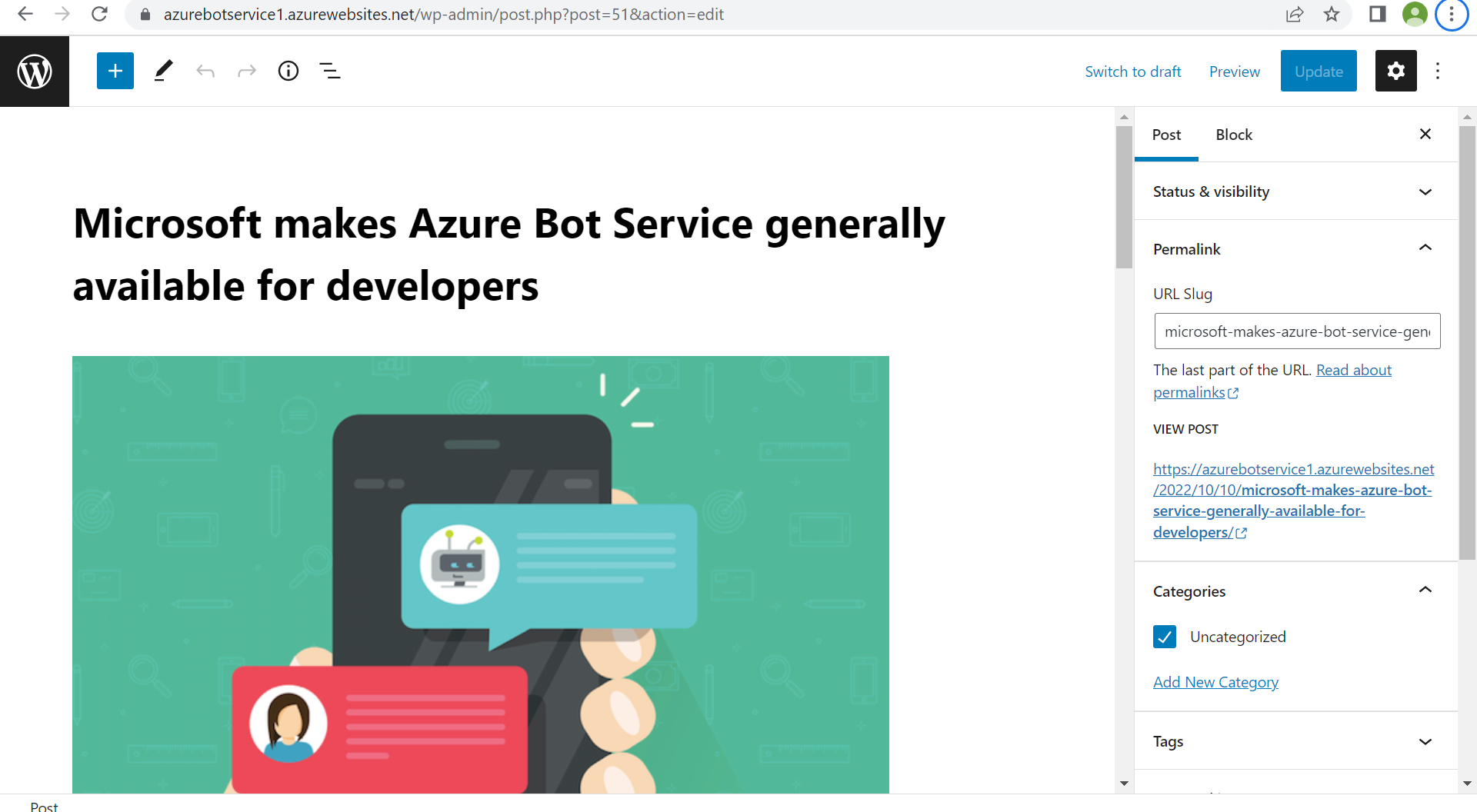Open the View Post permalink URL
The width and height of the screenshot is (1477, 812).
[x=1293, y=501]
